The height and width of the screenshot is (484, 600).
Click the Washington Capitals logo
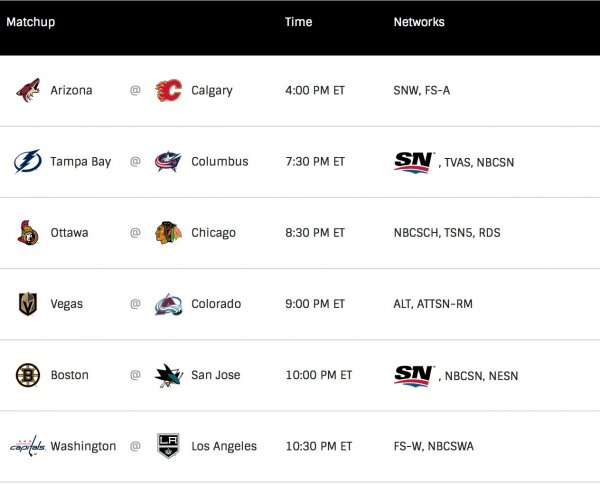pos(28,446)
